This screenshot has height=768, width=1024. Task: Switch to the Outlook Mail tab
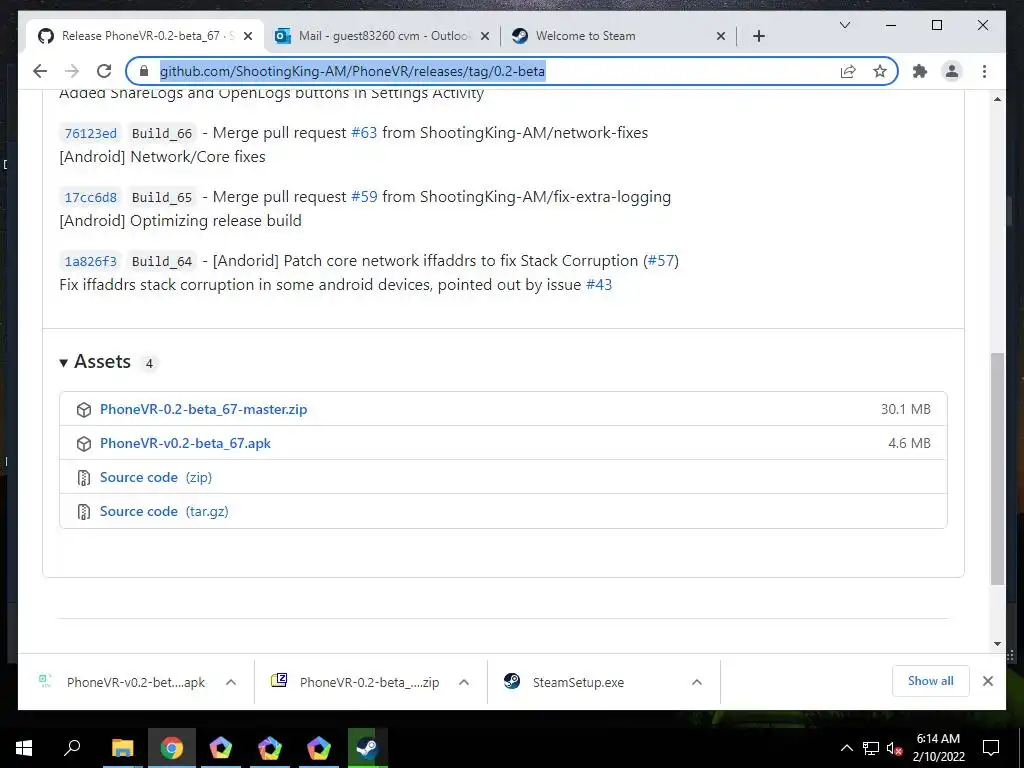click(383, 36)
